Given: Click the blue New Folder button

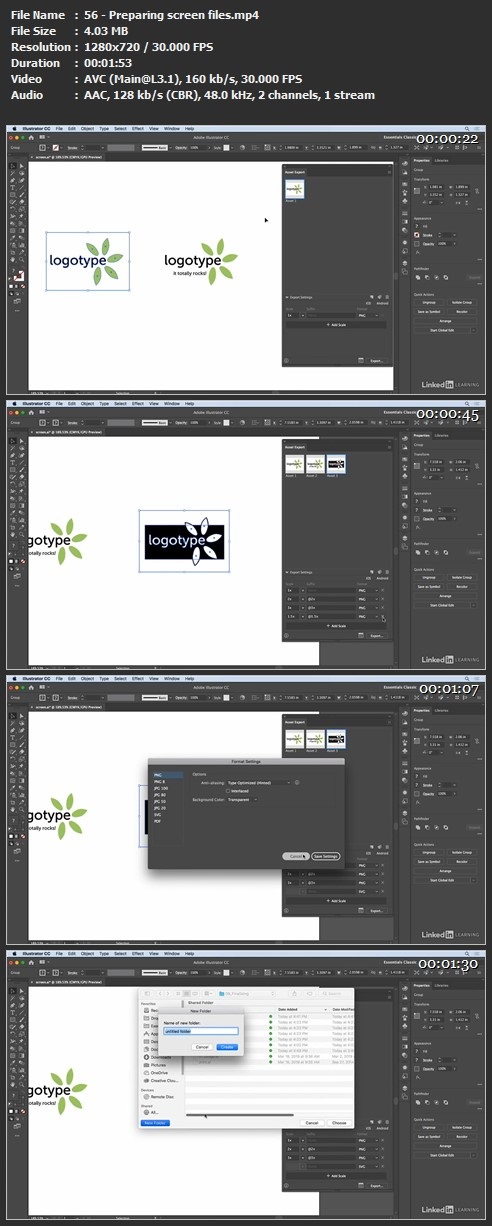Looking at the screenshot, I should [x=155, y=1123].
